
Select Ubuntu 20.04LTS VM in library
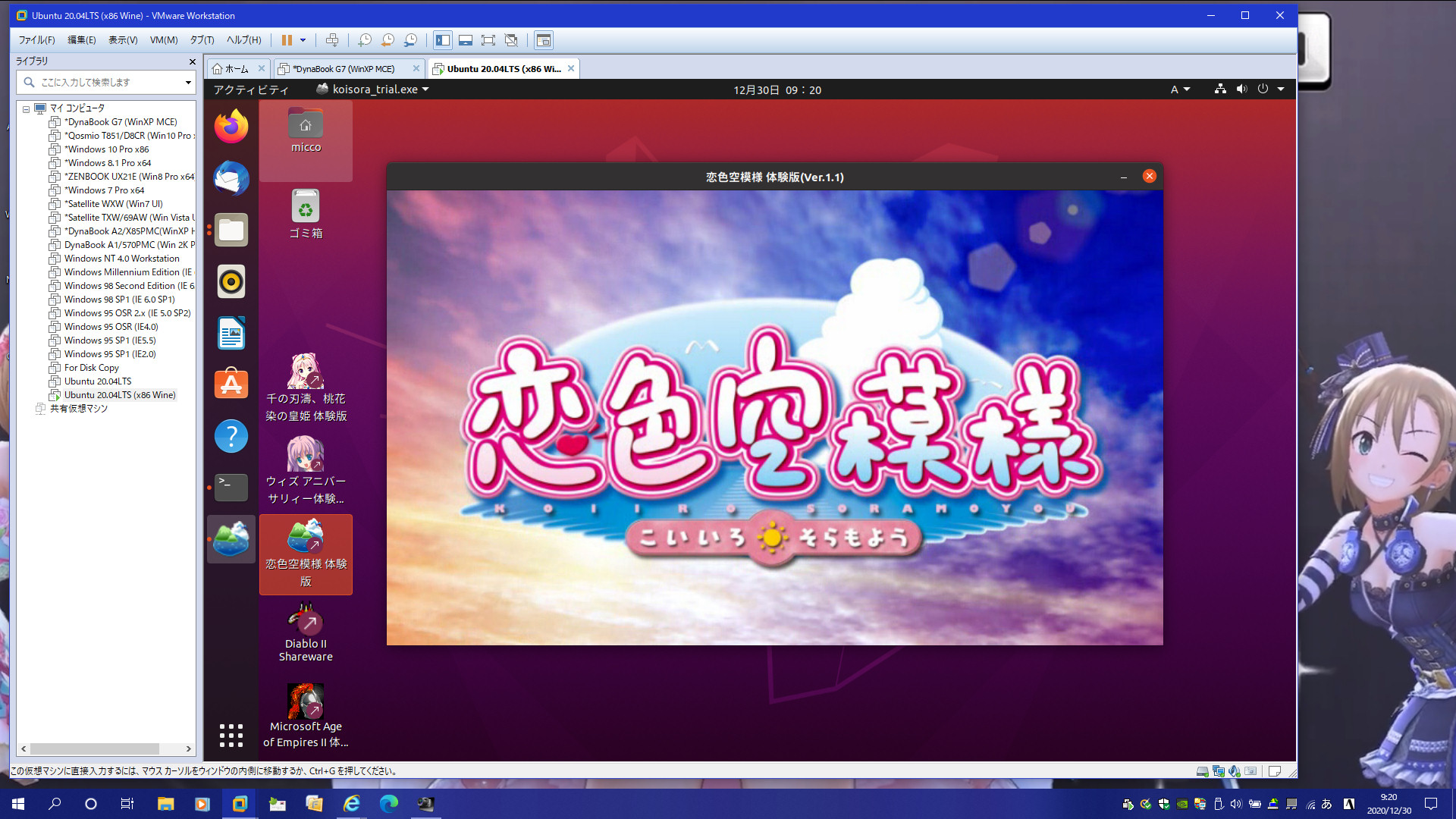click(x=97, y=381)
